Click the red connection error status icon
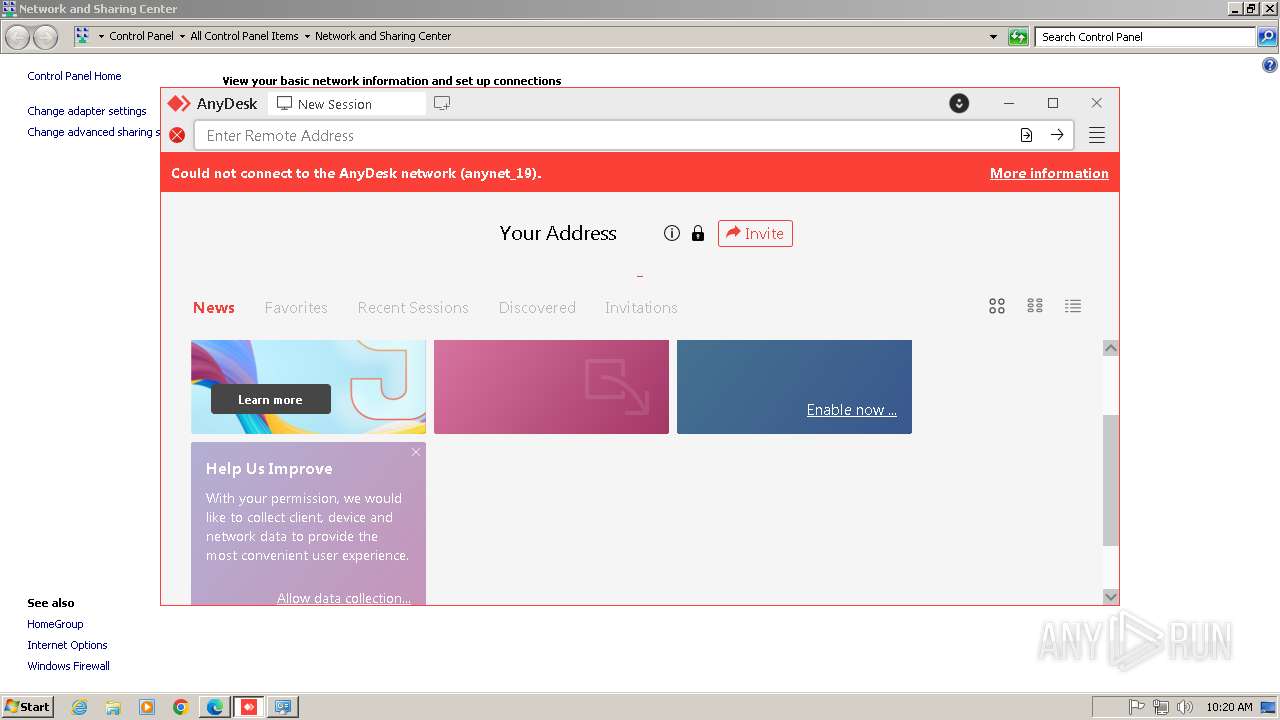The image size is (1280, 720). click(177, 135)
